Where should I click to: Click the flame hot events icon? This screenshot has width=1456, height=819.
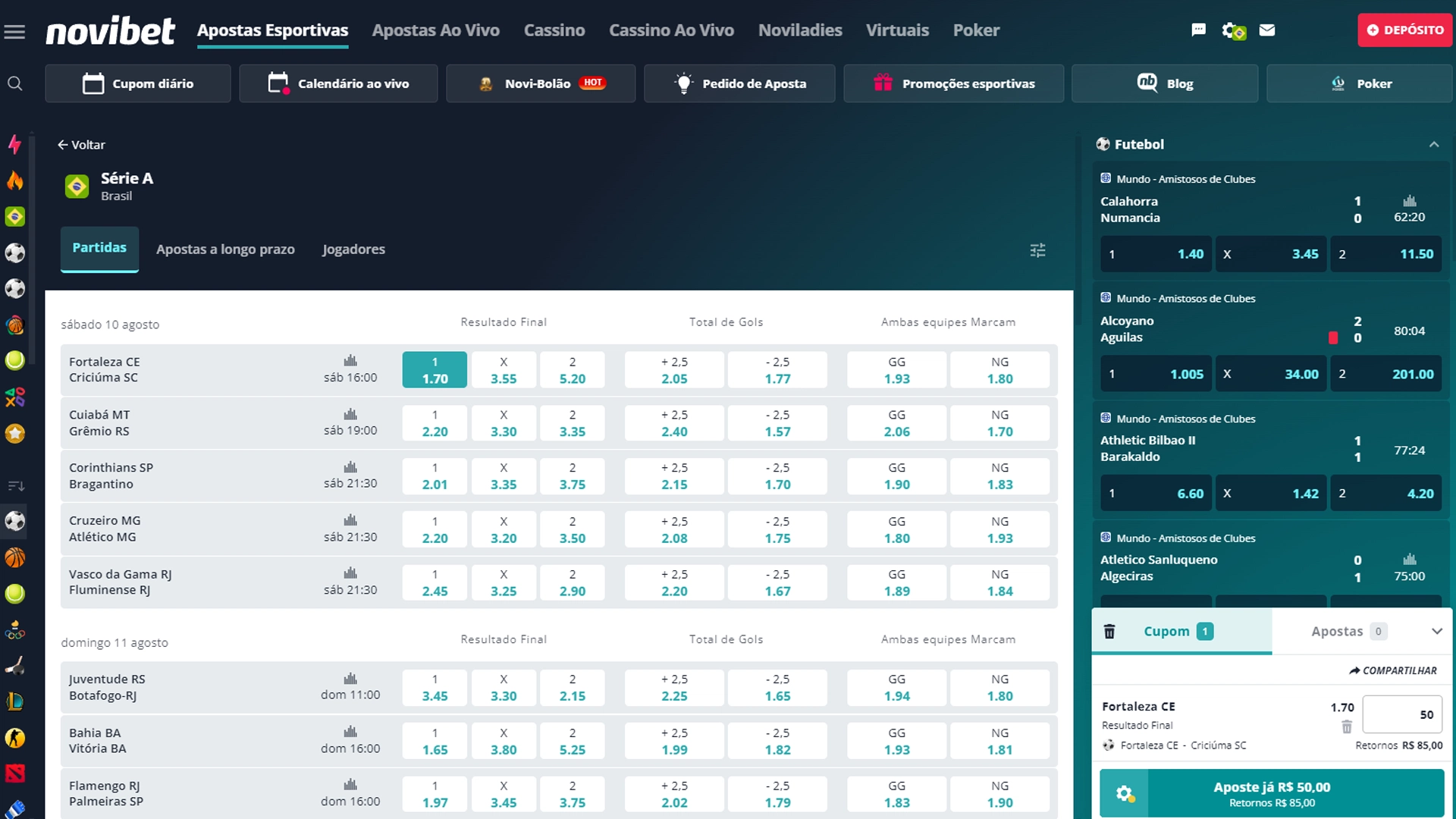point(14,180)
